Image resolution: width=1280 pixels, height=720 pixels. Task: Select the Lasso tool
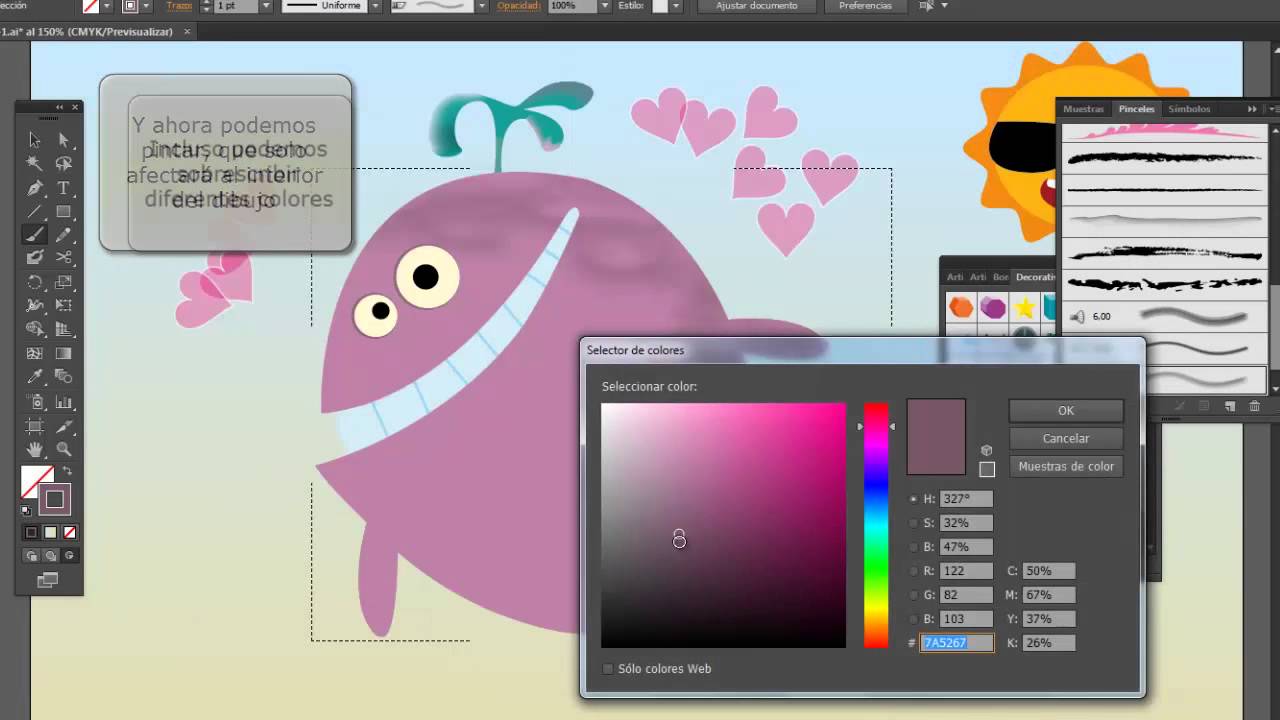tap(64, 163)
